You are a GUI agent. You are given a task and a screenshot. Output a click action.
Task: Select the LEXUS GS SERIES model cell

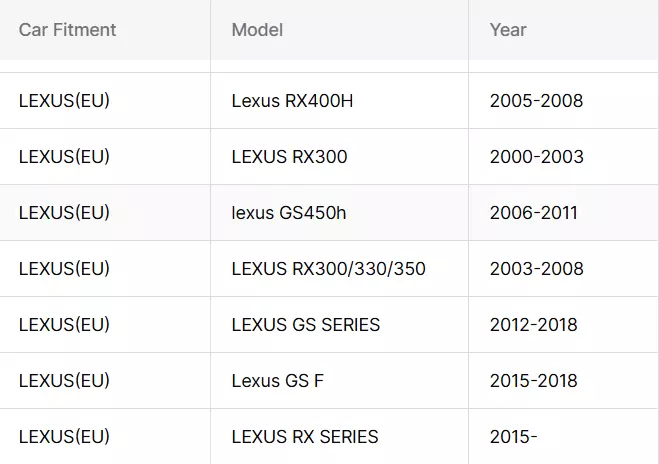(305, 325)
